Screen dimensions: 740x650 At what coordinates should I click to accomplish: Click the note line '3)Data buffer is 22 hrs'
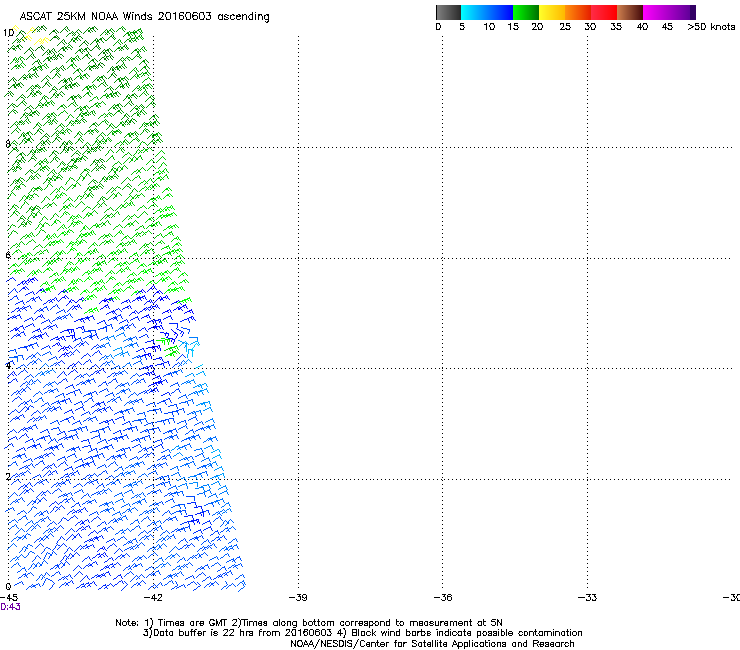pos(363,633)
